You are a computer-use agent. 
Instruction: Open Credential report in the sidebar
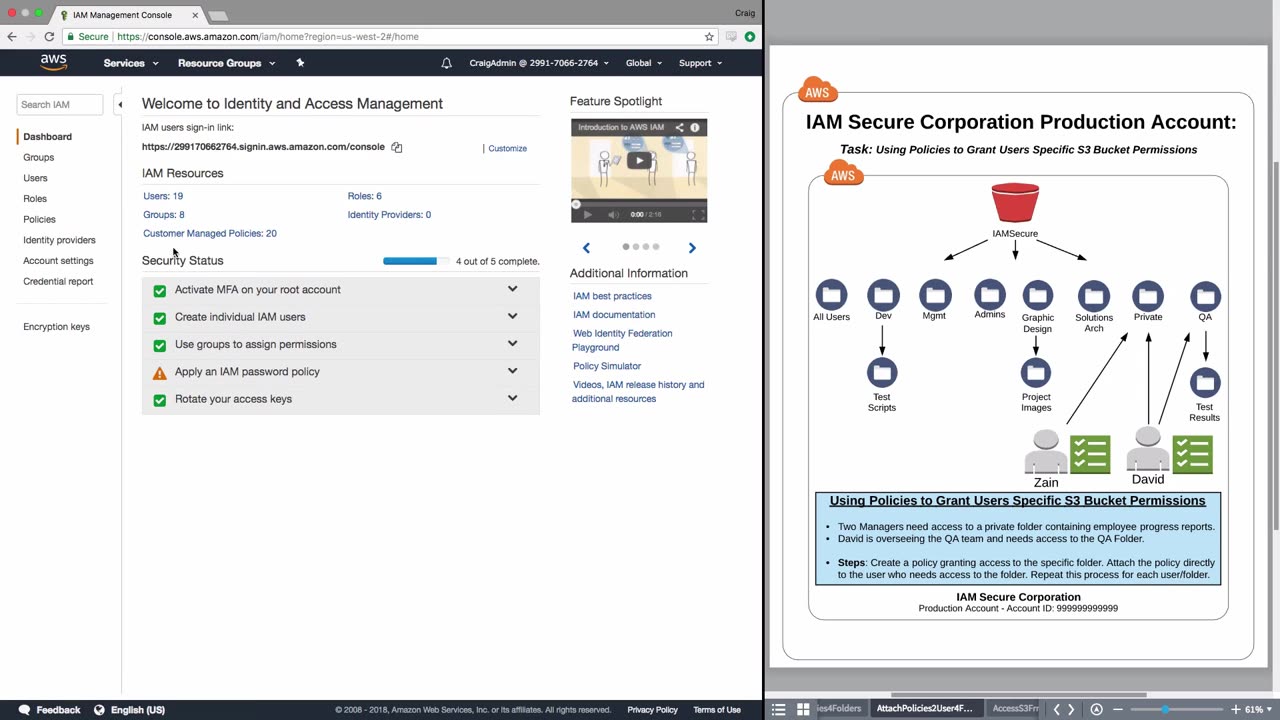58,281
